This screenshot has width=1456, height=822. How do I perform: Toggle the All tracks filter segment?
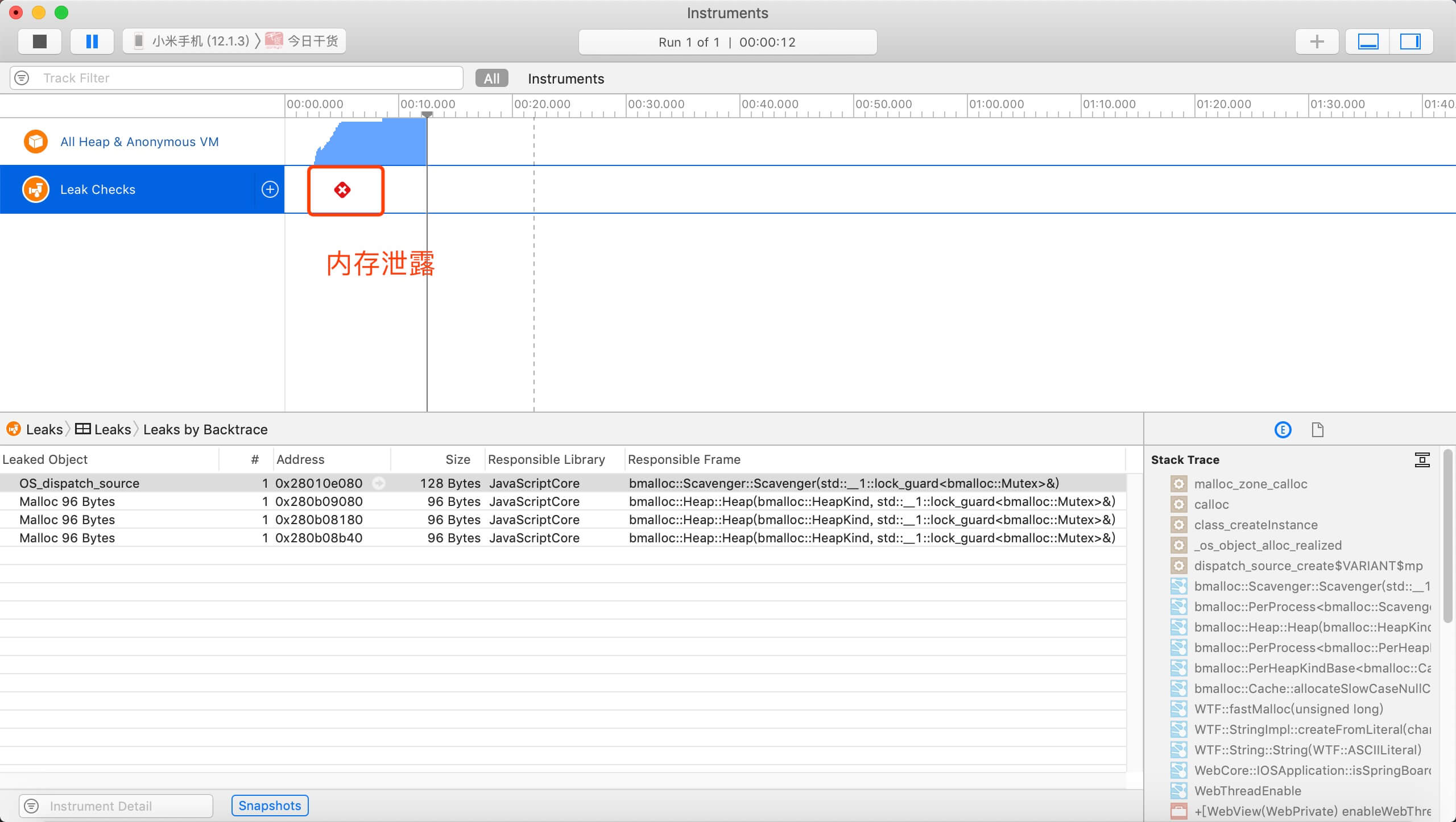pyautogui.click(x=491, y=78)
